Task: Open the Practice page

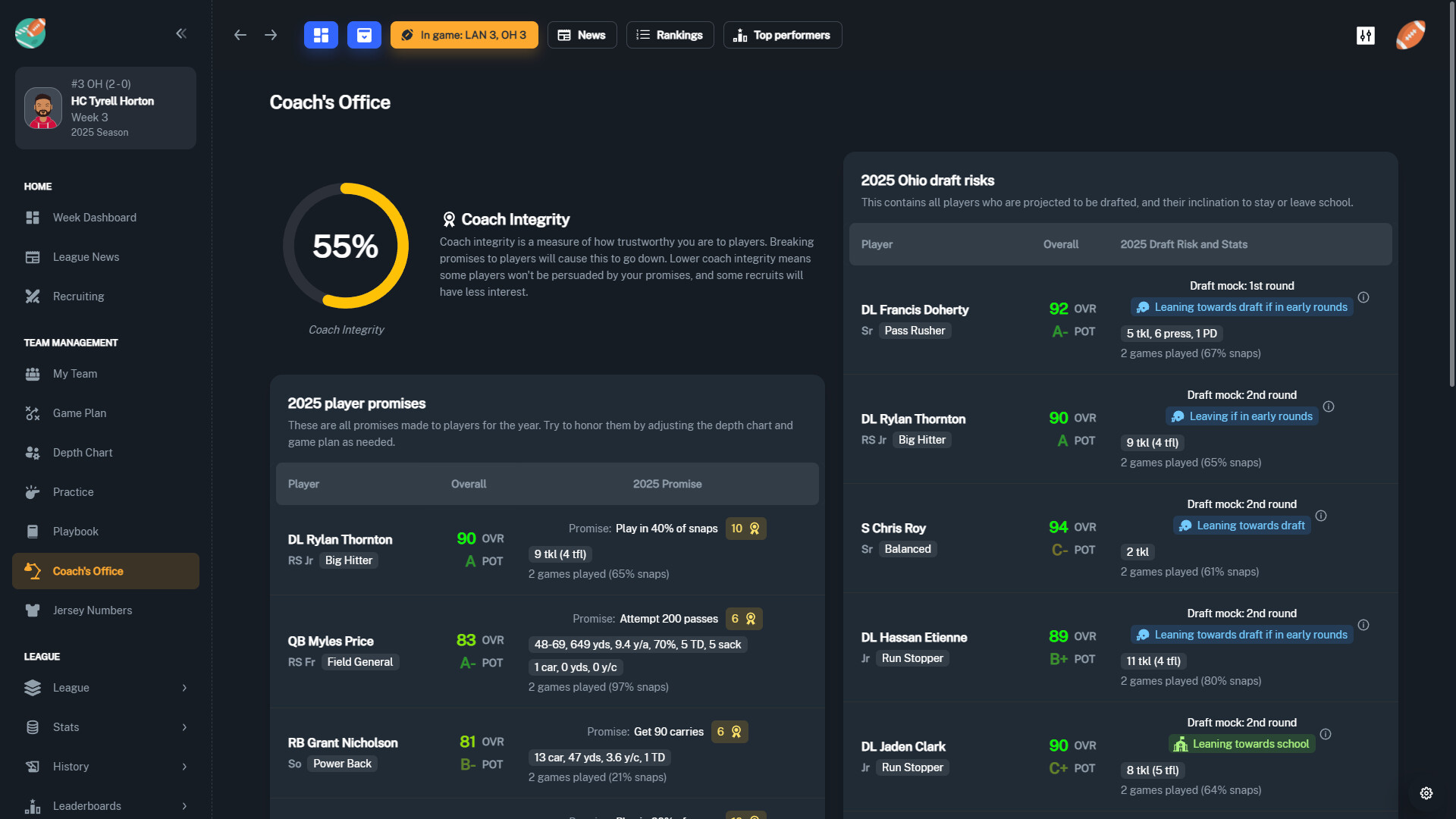Action: 73,491
